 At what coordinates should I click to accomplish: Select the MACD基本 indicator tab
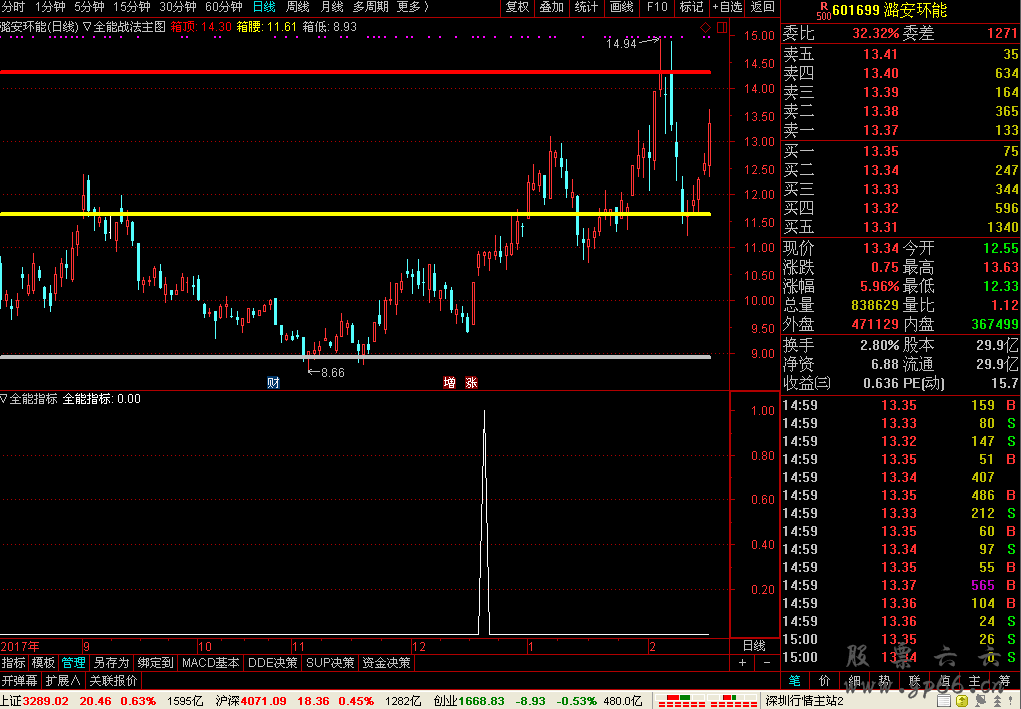click(210, 662)
